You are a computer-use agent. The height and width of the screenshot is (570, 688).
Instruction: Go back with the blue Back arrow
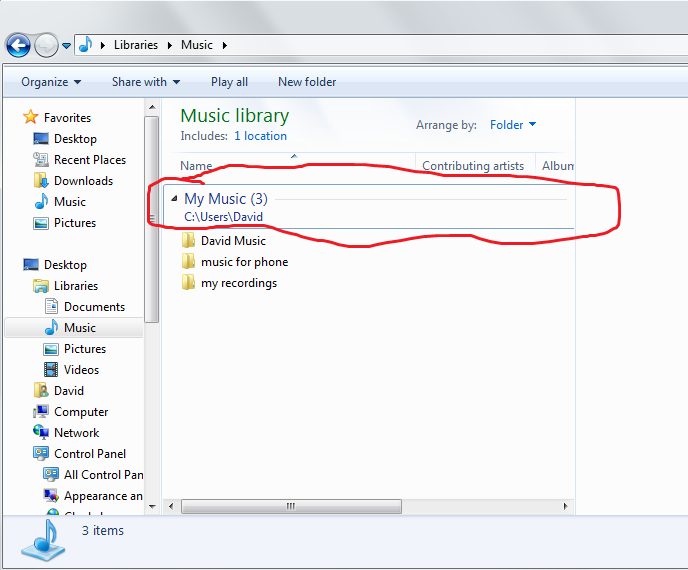tap(18, 45)
